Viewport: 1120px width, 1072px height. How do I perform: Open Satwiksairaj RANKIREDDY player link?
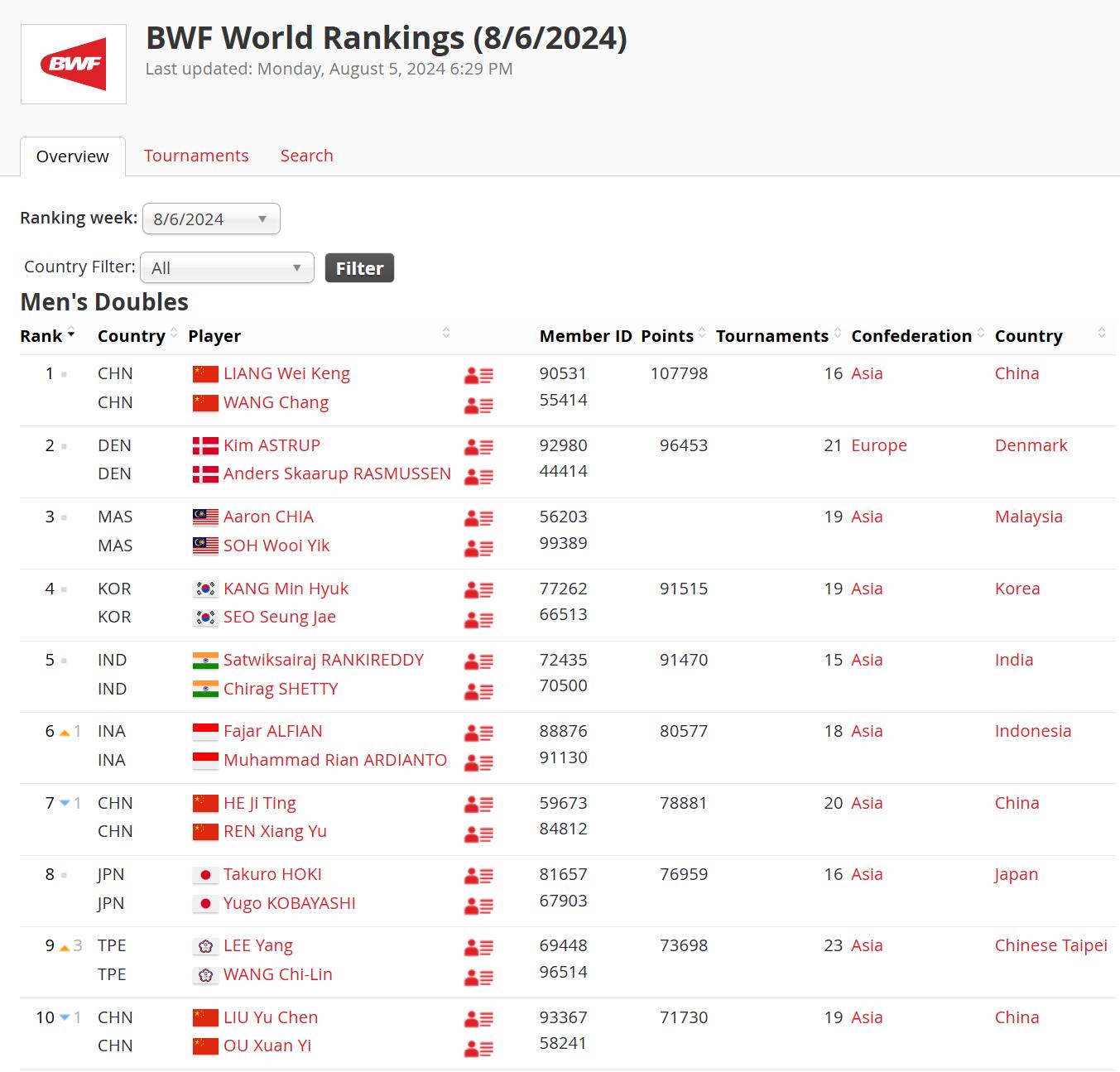324,660
